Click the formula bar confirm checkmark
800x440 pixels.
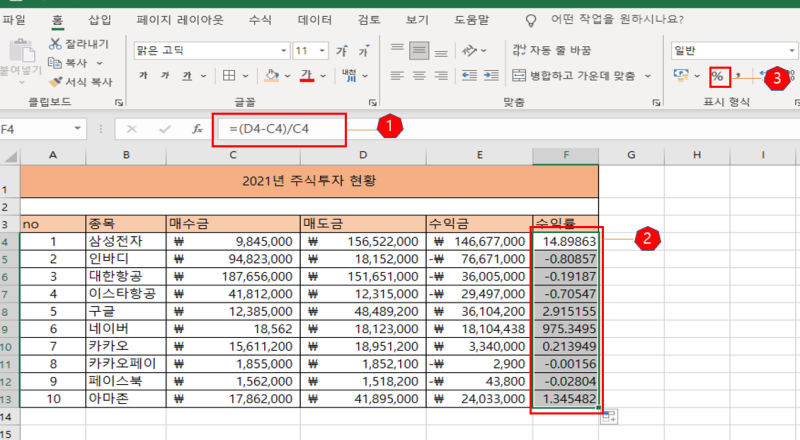165,129
